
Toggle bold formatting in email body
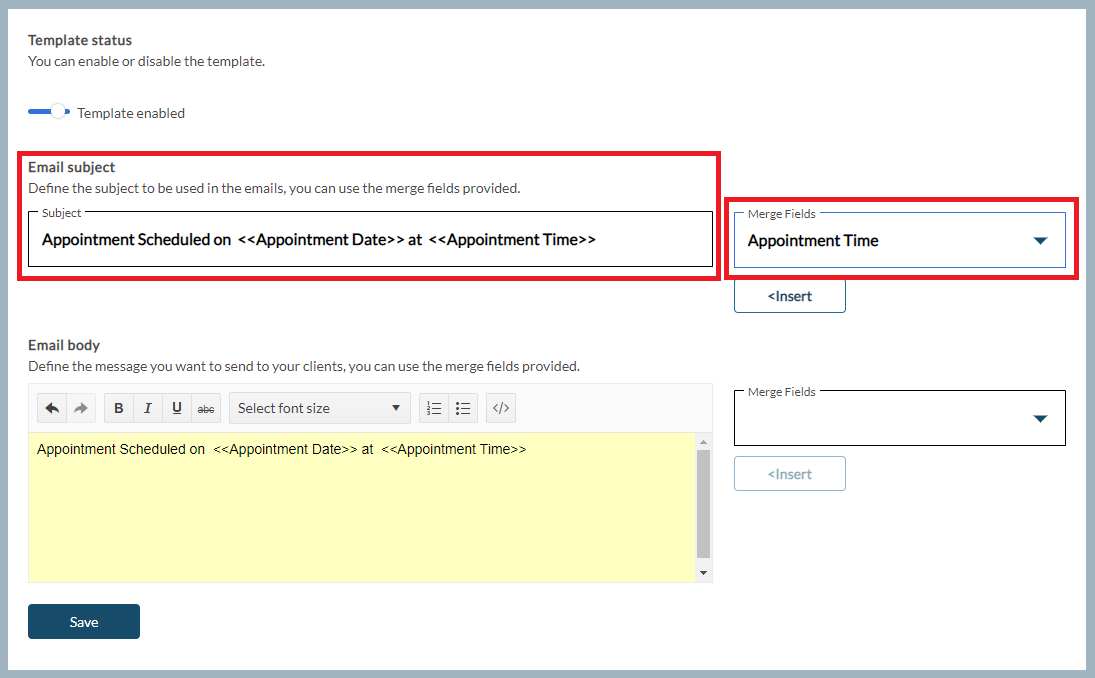[119, 408]
